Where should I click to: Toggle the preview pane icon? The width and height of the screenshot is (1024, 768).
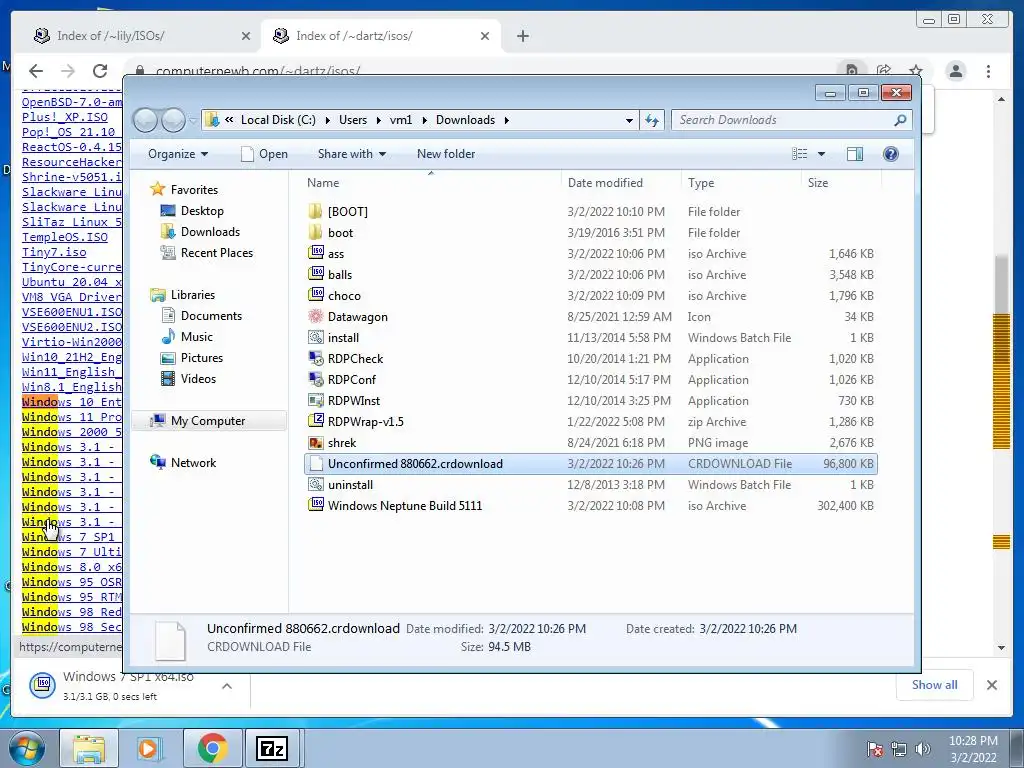click(854, 153)
